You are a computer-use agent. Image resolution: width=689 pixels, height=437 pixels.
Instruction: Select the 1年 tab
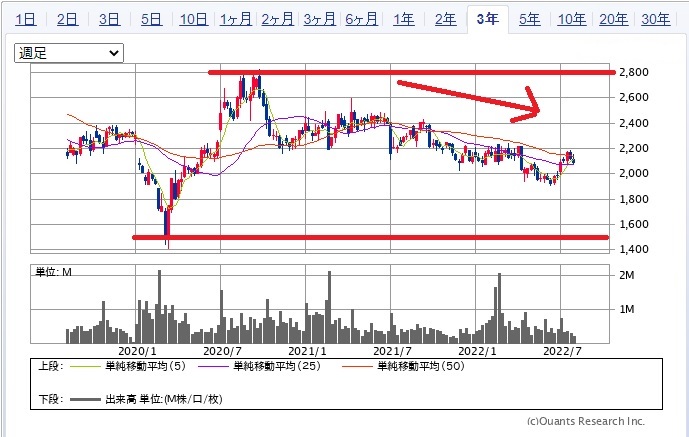403,19
